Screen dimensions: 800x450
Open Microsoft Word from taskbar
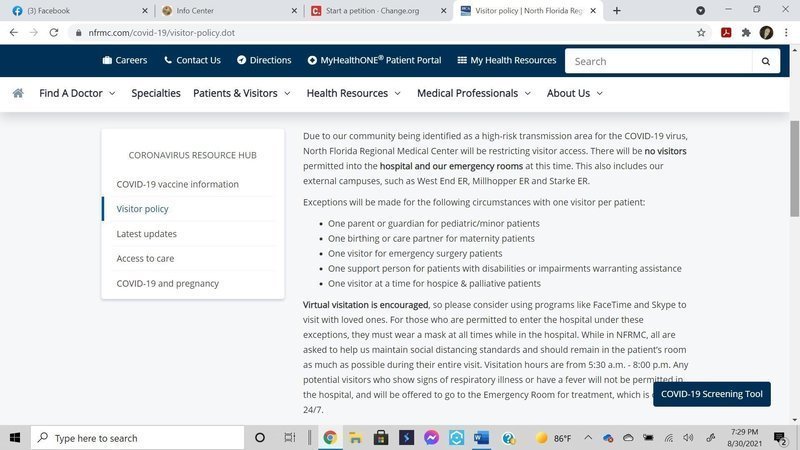pos(481,438)
